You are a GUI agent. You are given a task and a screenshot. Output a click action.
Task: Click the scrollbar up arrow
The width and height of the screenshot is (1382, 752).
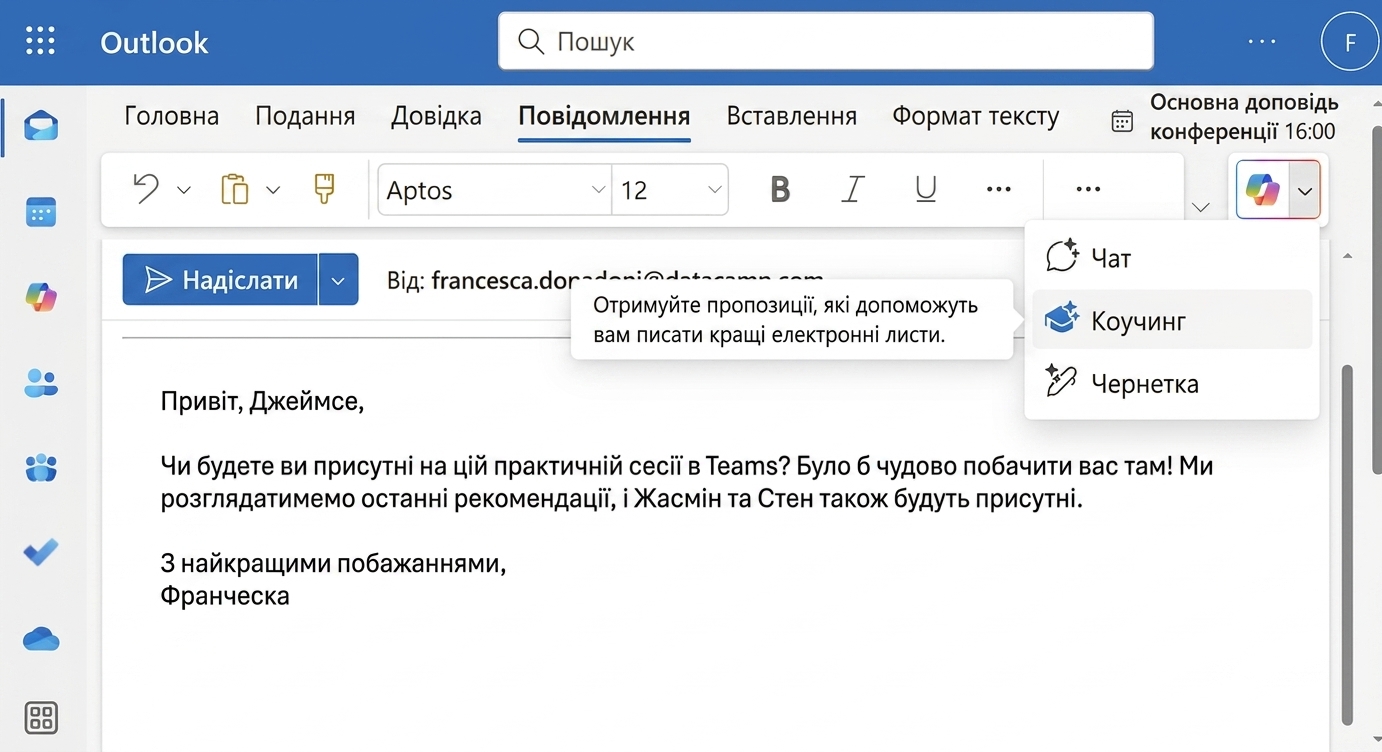click(x=1347, y=256)
